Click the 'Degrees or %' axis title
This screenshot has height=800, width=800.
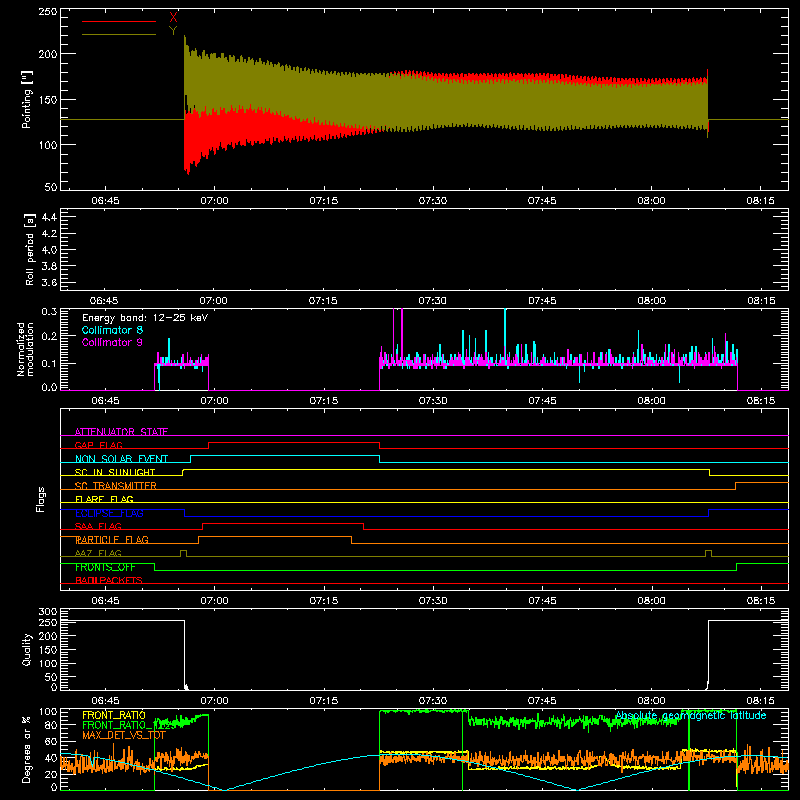point(27,749)
